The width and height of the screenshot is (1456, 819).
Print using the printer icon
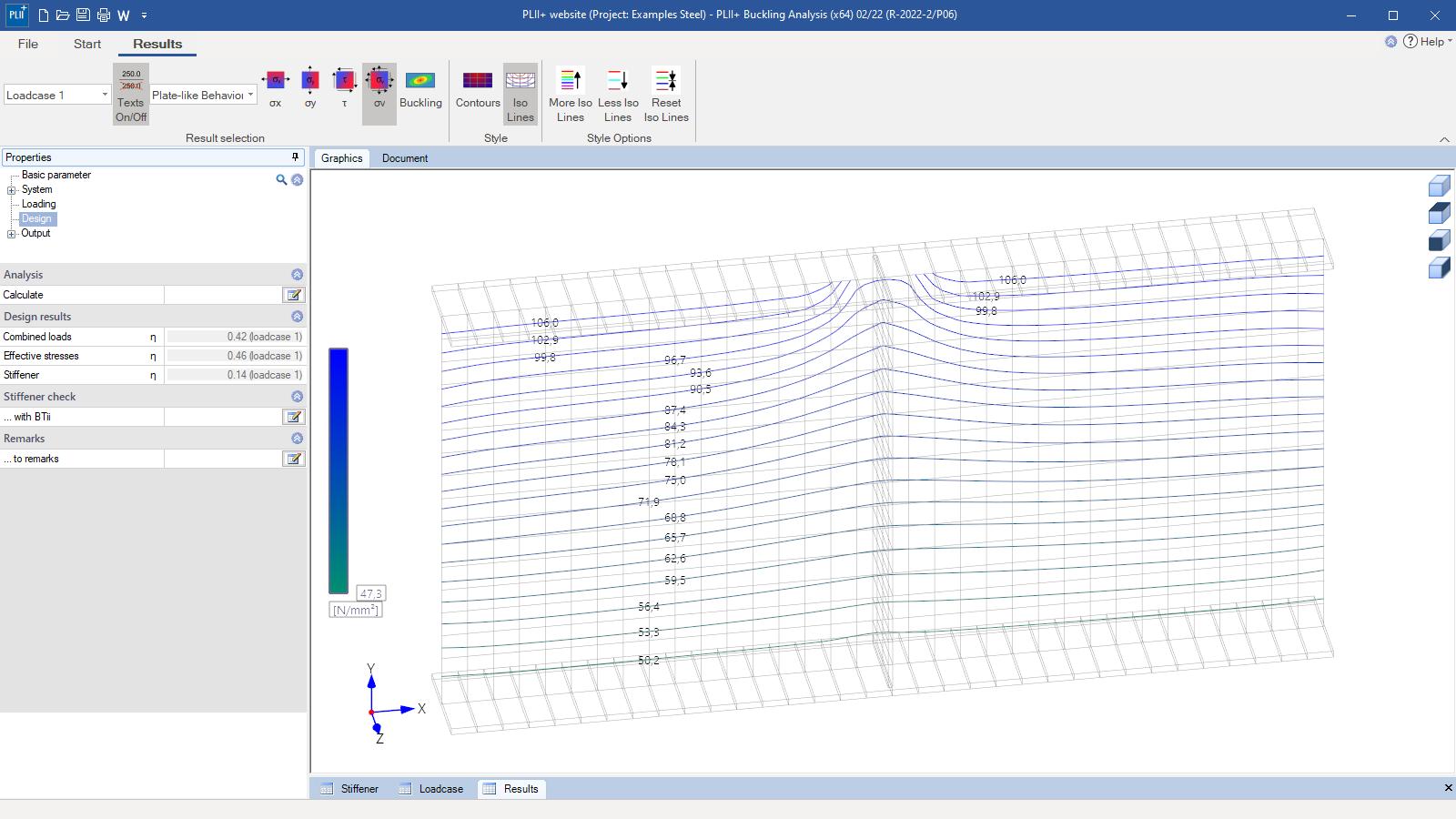tap(103, 15)
